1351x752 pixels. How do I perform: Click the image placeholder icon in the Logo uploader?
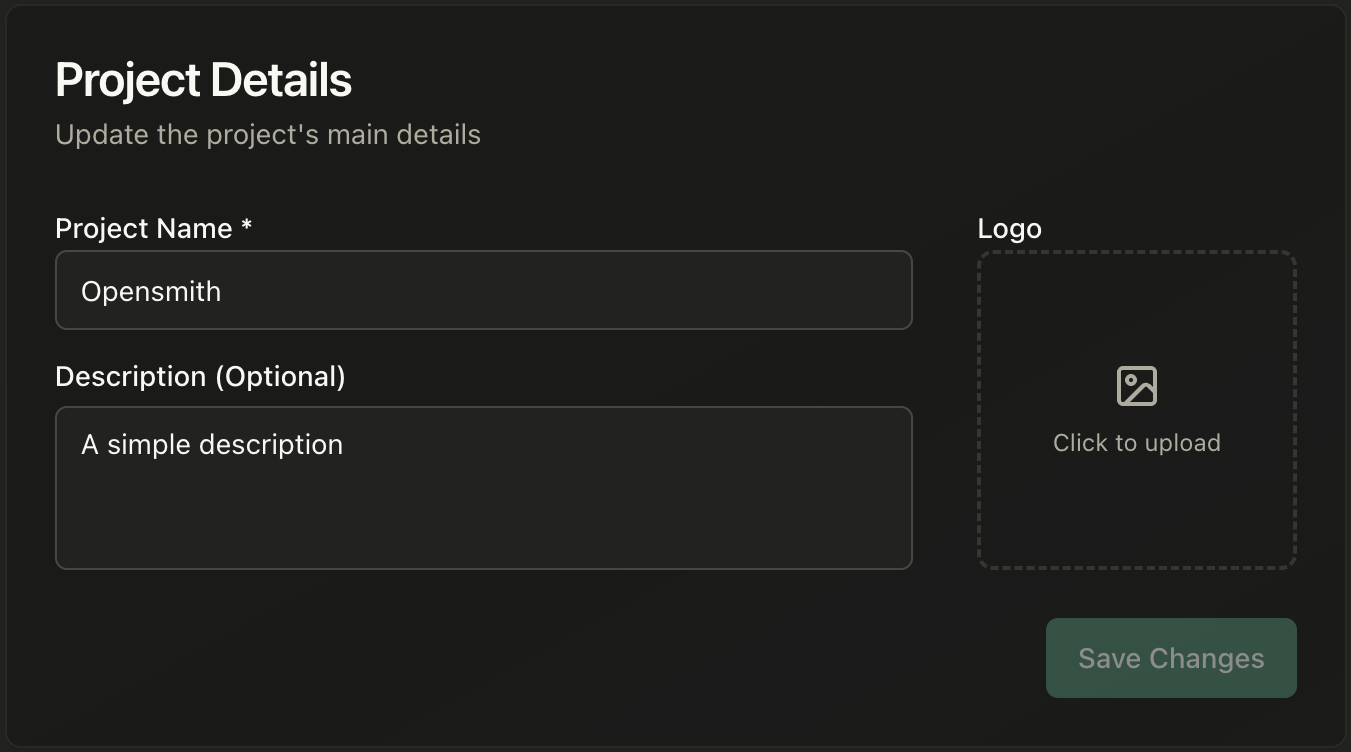1136,385
